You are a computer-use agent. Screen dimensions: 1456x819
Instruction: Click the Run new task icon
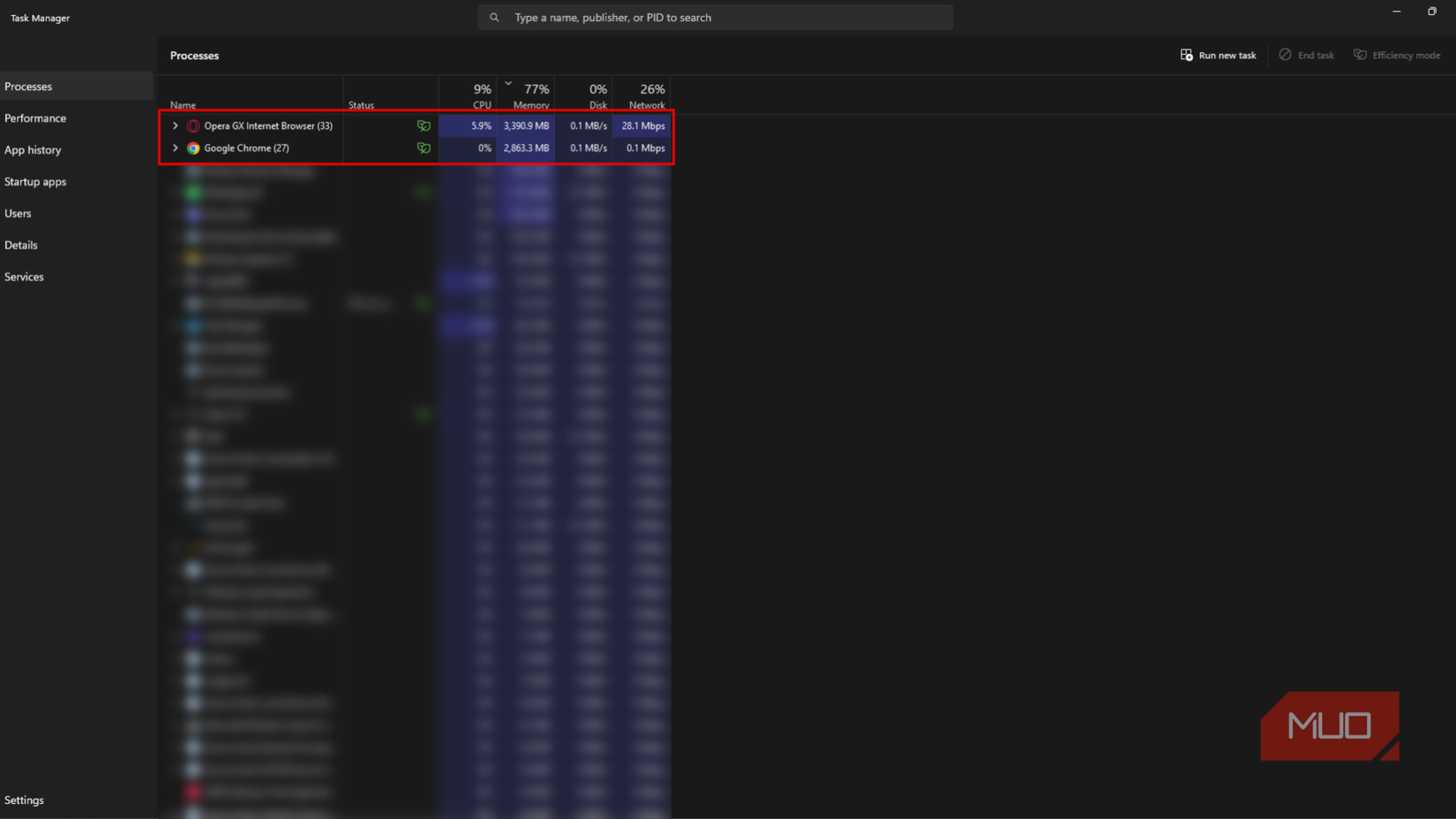pyautogui.click(x=1186, y=55)
